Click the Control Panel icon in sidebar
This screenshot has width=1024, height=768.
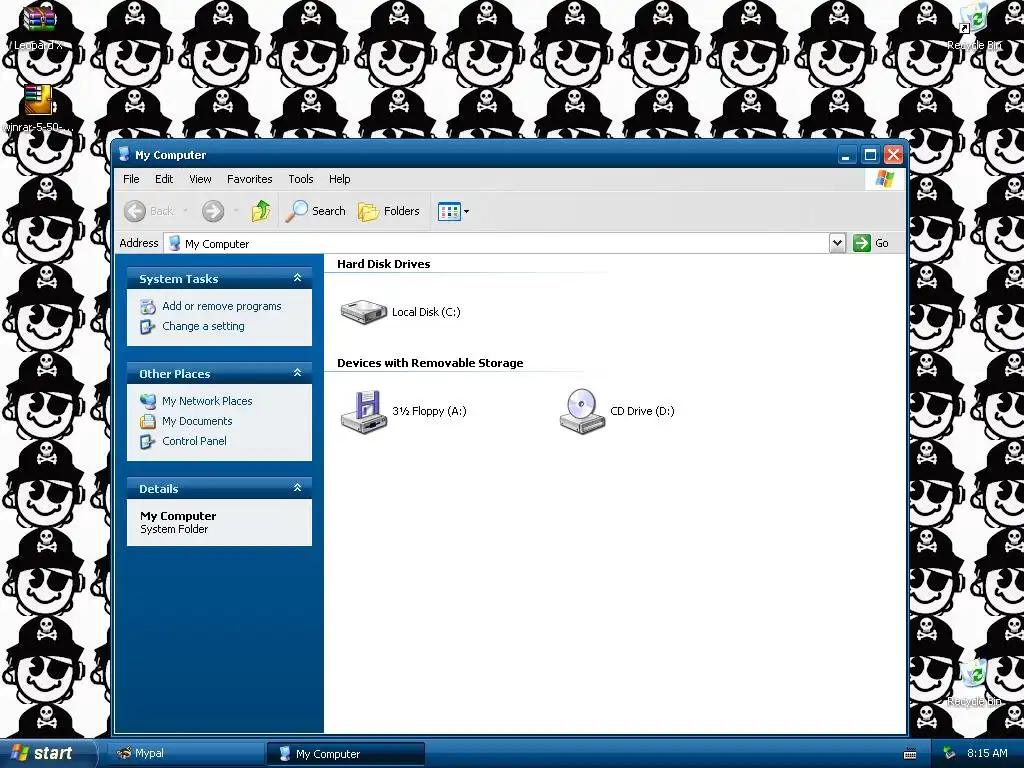pyautogui.click(x=148, y=441)
